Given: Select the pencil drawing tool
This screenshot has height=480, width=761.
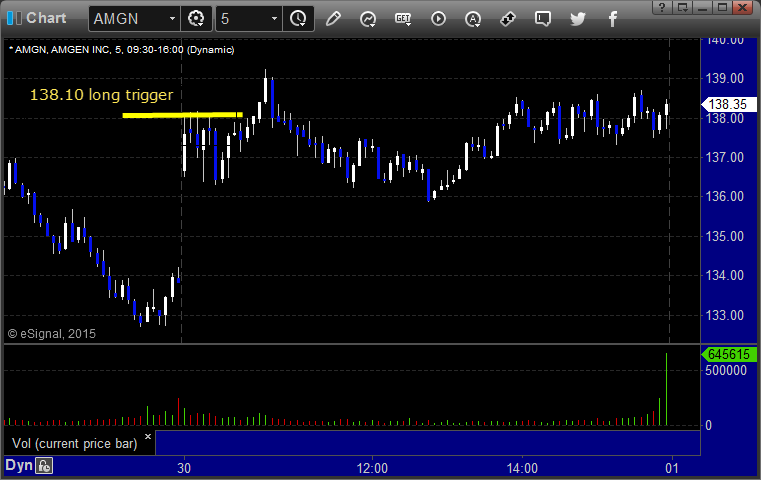Looking at the screenshot, I should tap(333, 19).
